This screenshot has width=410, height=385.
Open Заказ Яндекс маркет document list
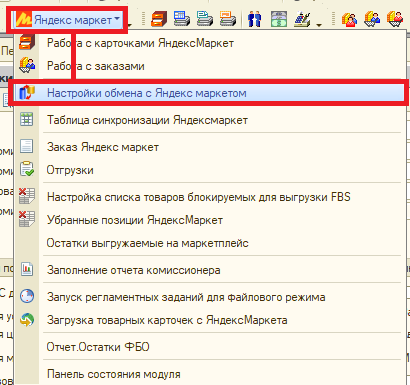pos(210,147)
